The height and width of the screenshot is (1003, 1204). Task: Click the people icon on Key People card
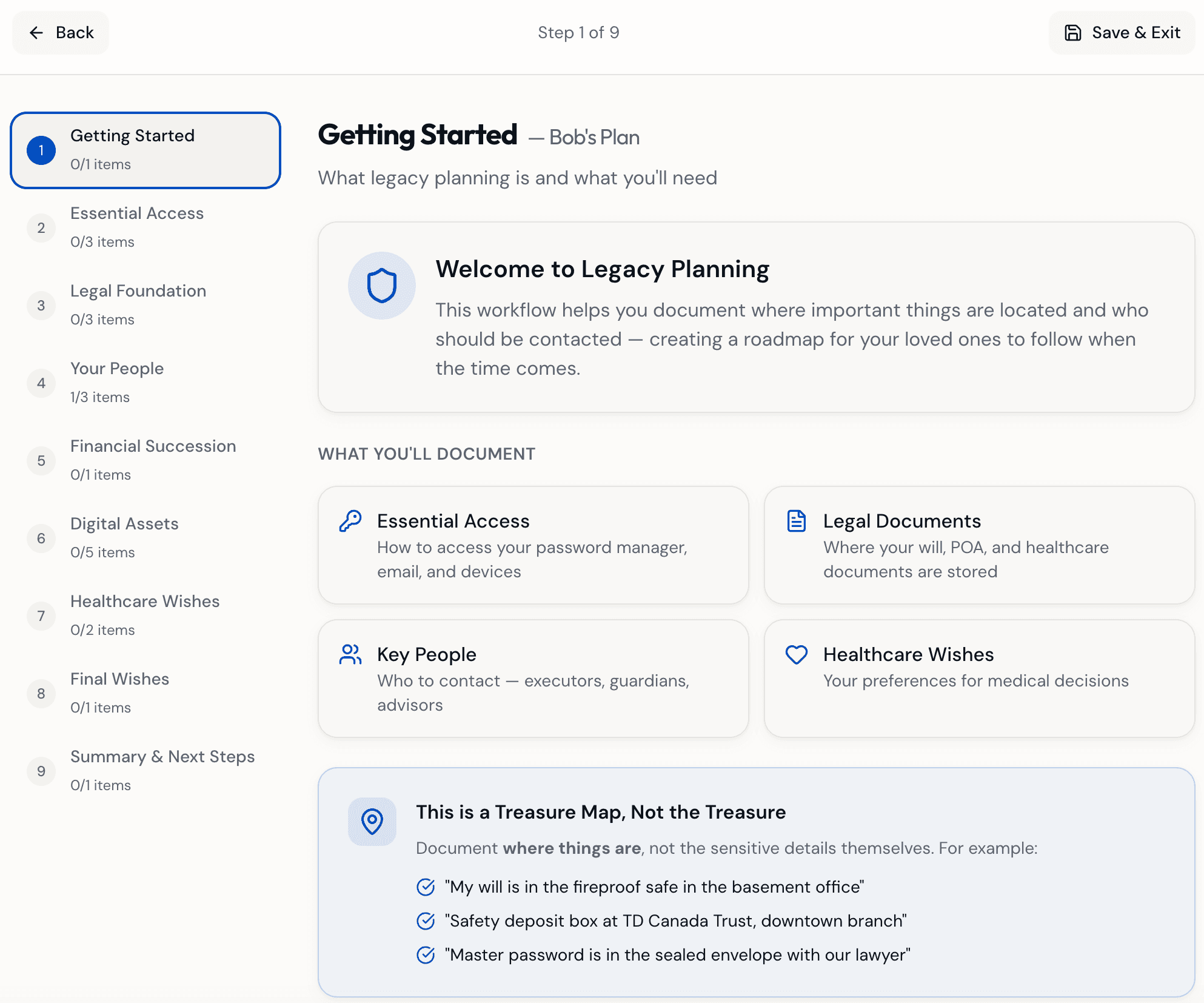350,654
